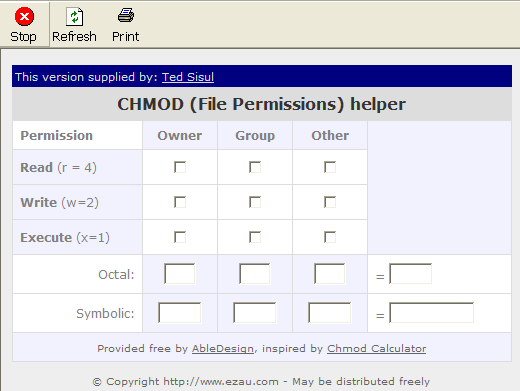Select the Group octal input box

[x=255, y=274]
